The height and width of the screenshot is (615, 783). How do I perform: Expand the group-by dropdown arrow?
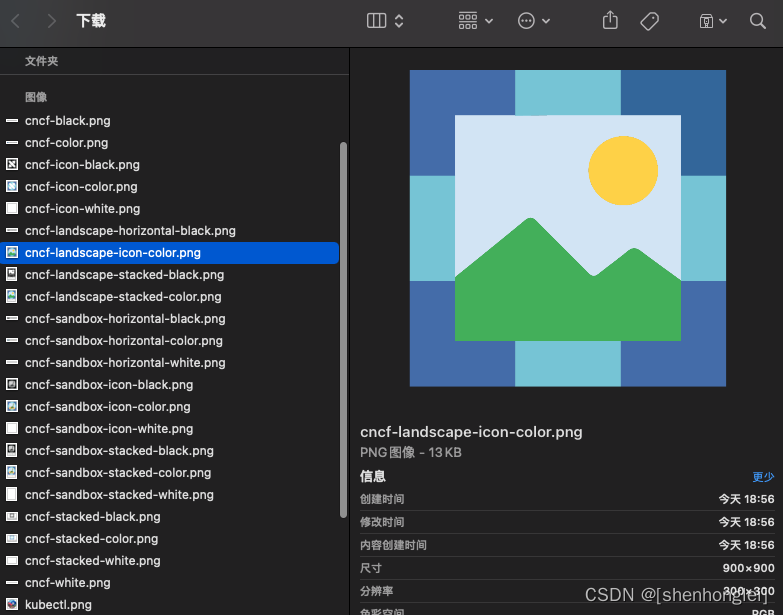point(489,21)
